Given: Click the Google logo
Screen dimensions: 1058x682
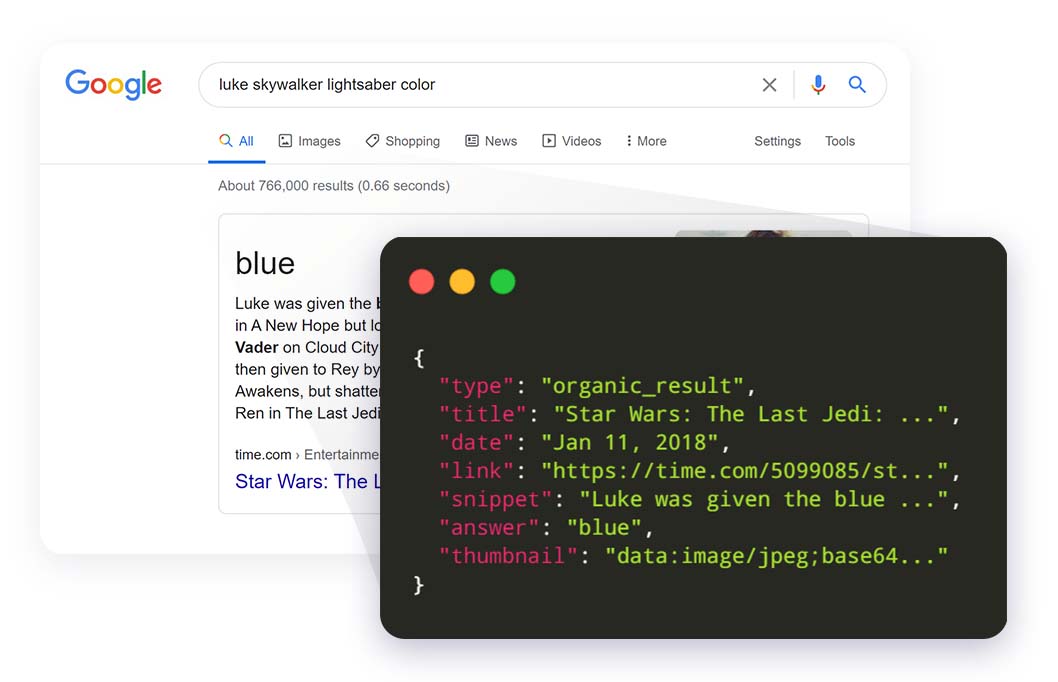Looking at the screenshot, I should coord(113,85).
